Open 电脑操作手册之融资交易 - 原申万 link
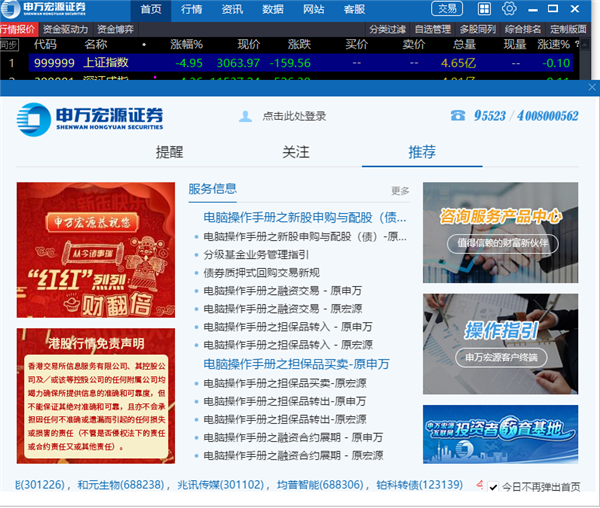 [x=282, y=291]
